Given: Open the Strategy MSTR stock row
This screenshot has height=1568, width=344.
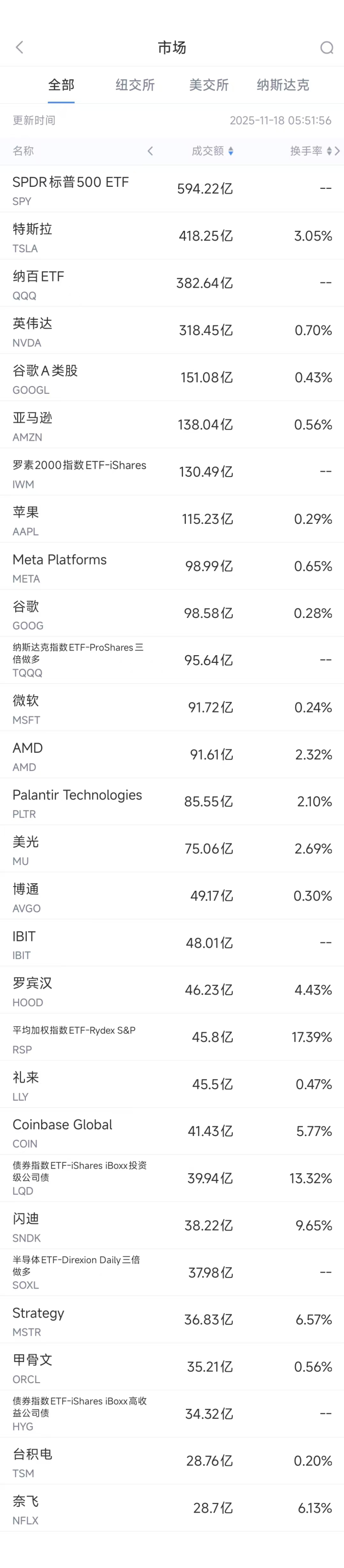Looking at the screenshot, I should click(x=172, y=1319).
